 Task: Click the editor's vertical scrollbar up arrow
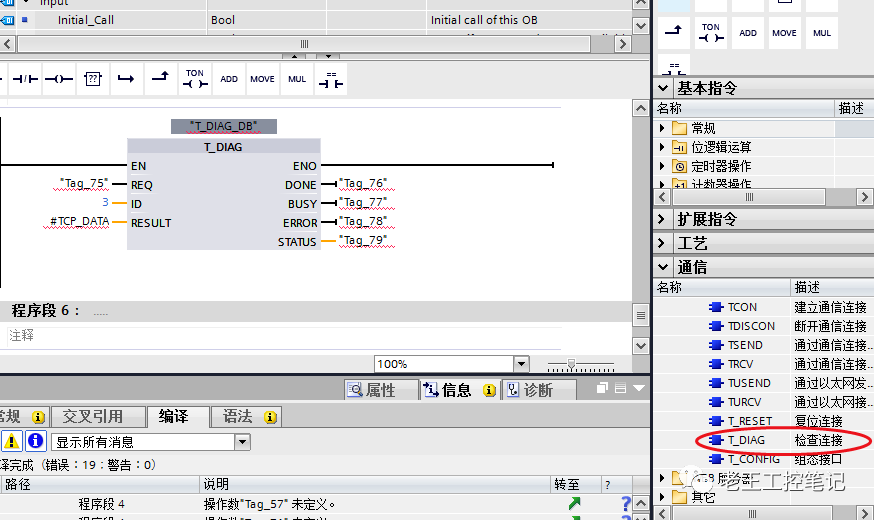(x=641, y=108)
